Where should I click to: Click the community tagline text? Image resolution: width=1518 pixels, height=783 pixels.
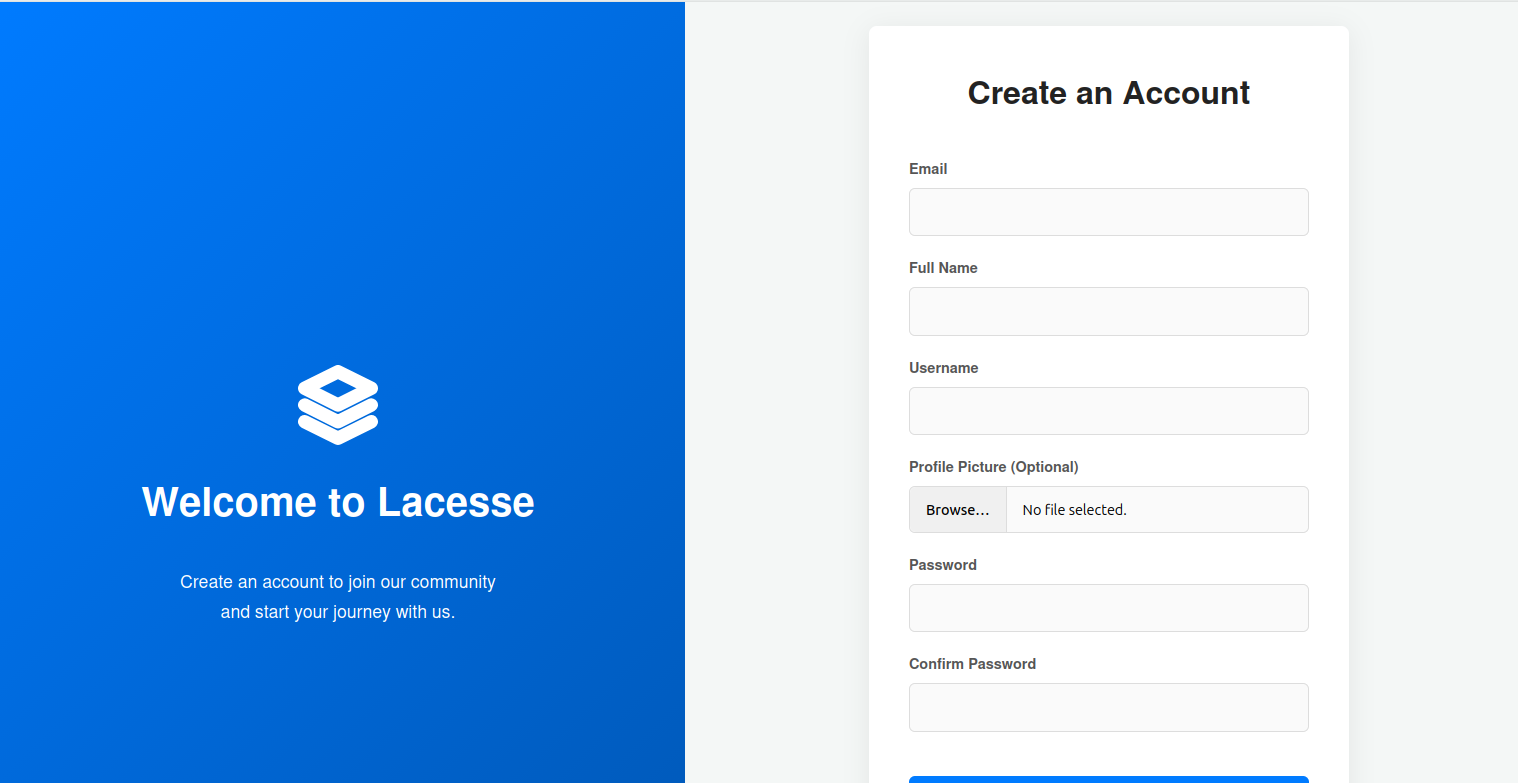338,596
